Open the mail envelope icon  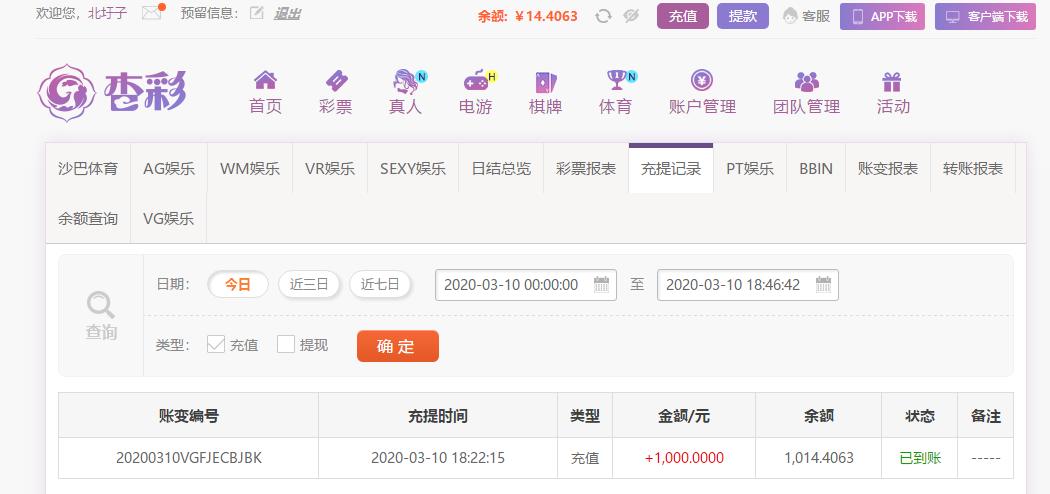pyautogui.click(x=152, y=13)
